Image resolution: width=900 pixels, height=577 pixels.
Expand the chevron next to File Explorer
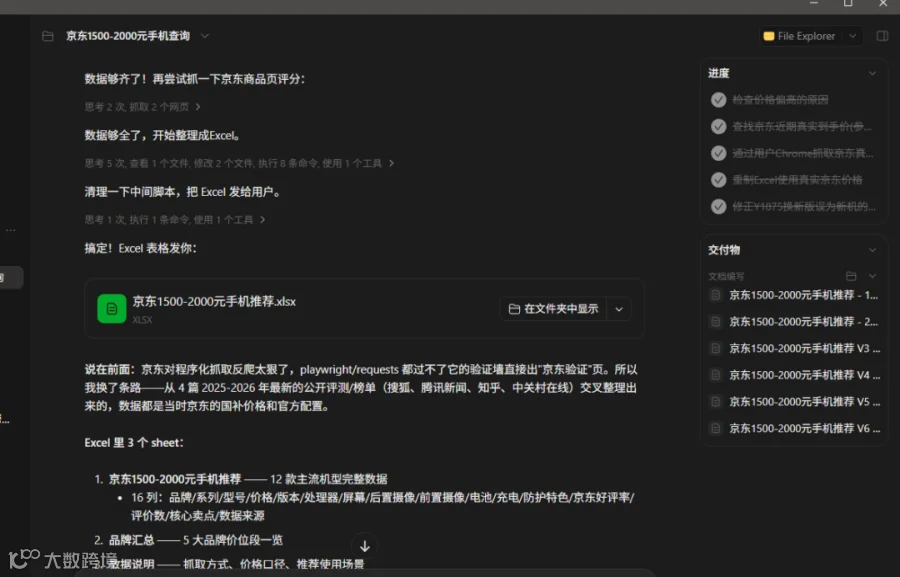pos(853,36)
